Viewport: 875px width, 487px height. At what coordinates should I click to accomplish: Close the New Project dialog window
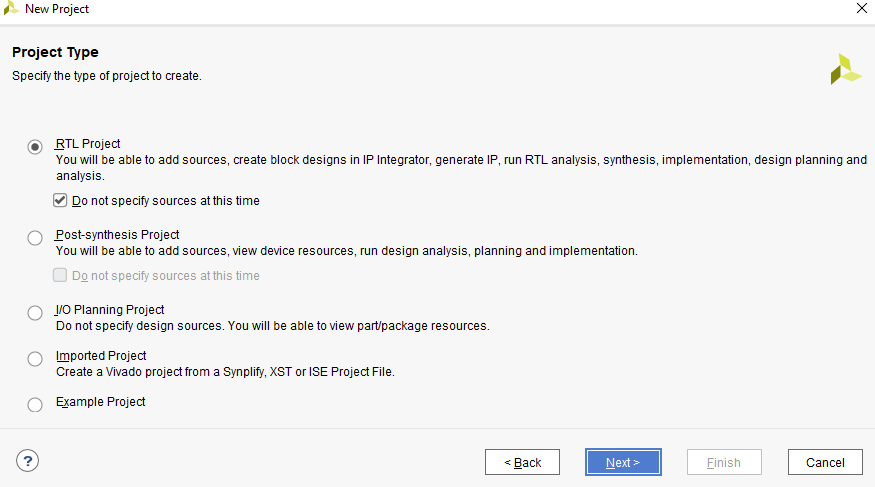pos(862,8)
